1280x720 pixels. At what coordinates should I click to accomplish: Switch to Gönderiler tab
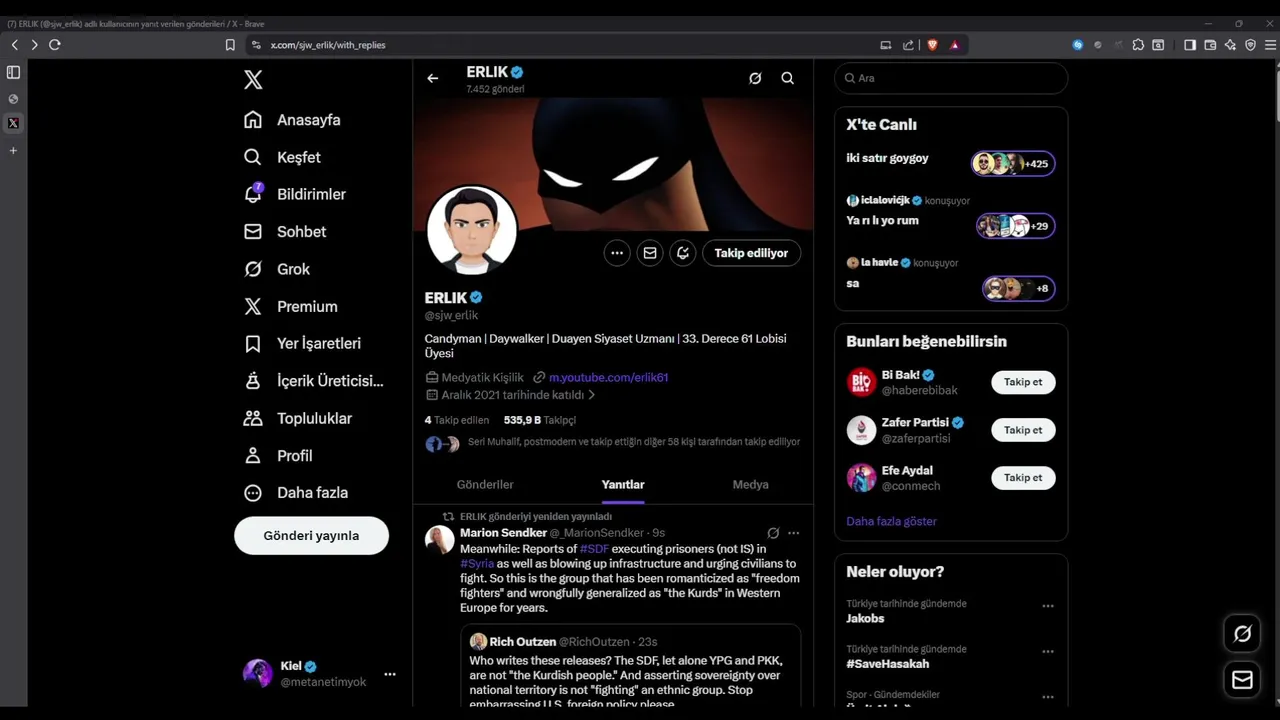[485, 484]
